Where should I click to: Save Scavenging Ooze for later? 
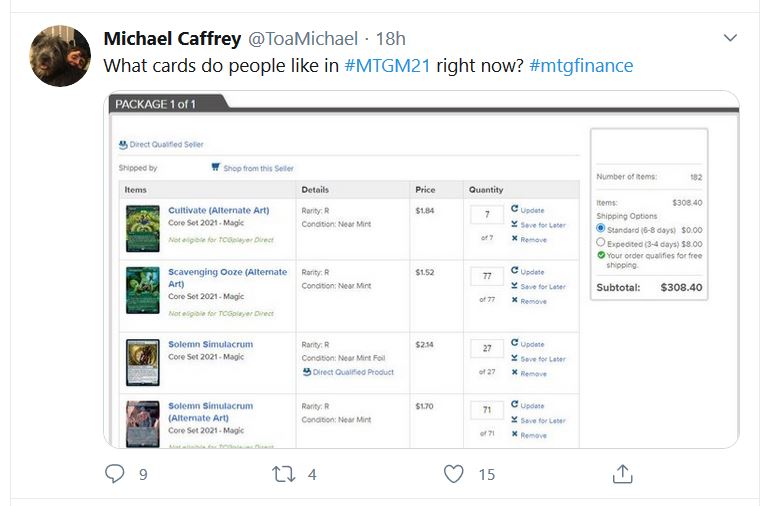pos(538,286)
